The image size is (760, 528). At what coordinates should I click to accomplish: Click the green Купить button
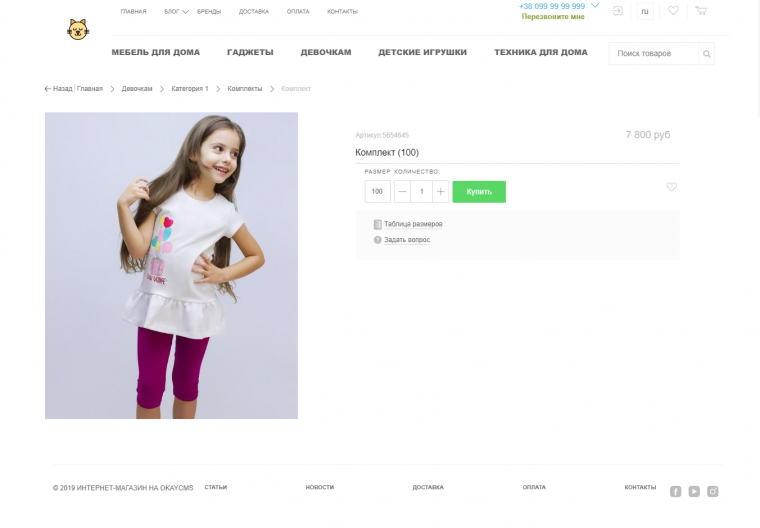pyautogui.click(x=479, y=192)
